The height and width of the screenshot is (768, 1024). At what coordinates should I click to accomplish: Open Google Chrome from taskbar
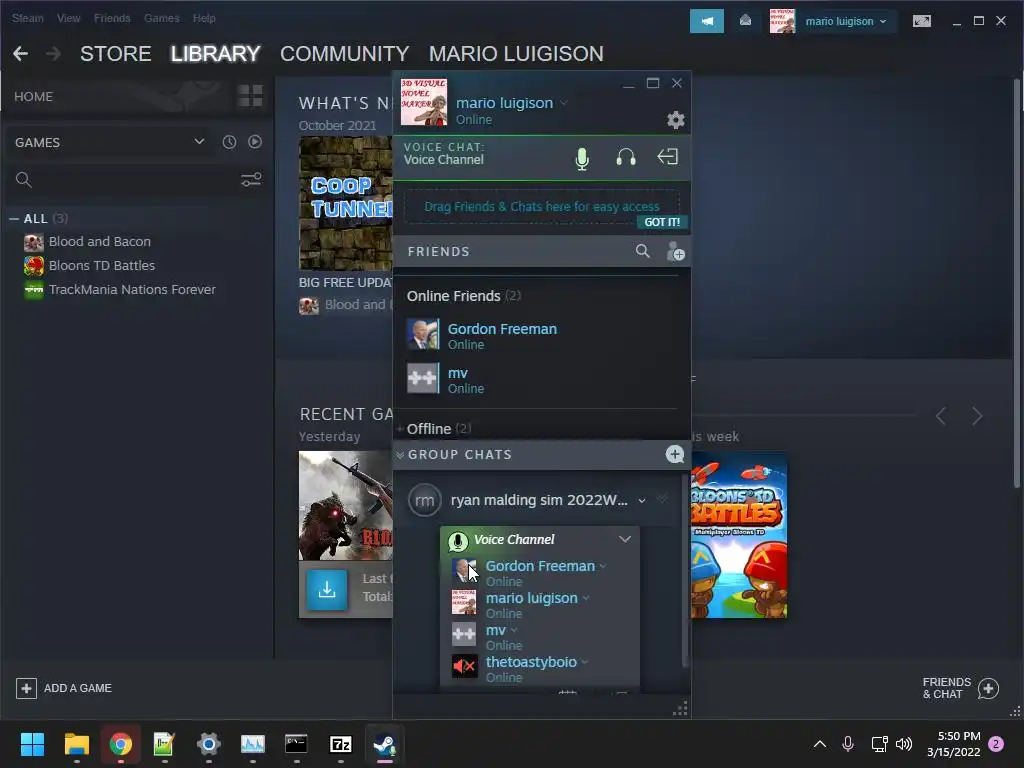pos(120,744)
